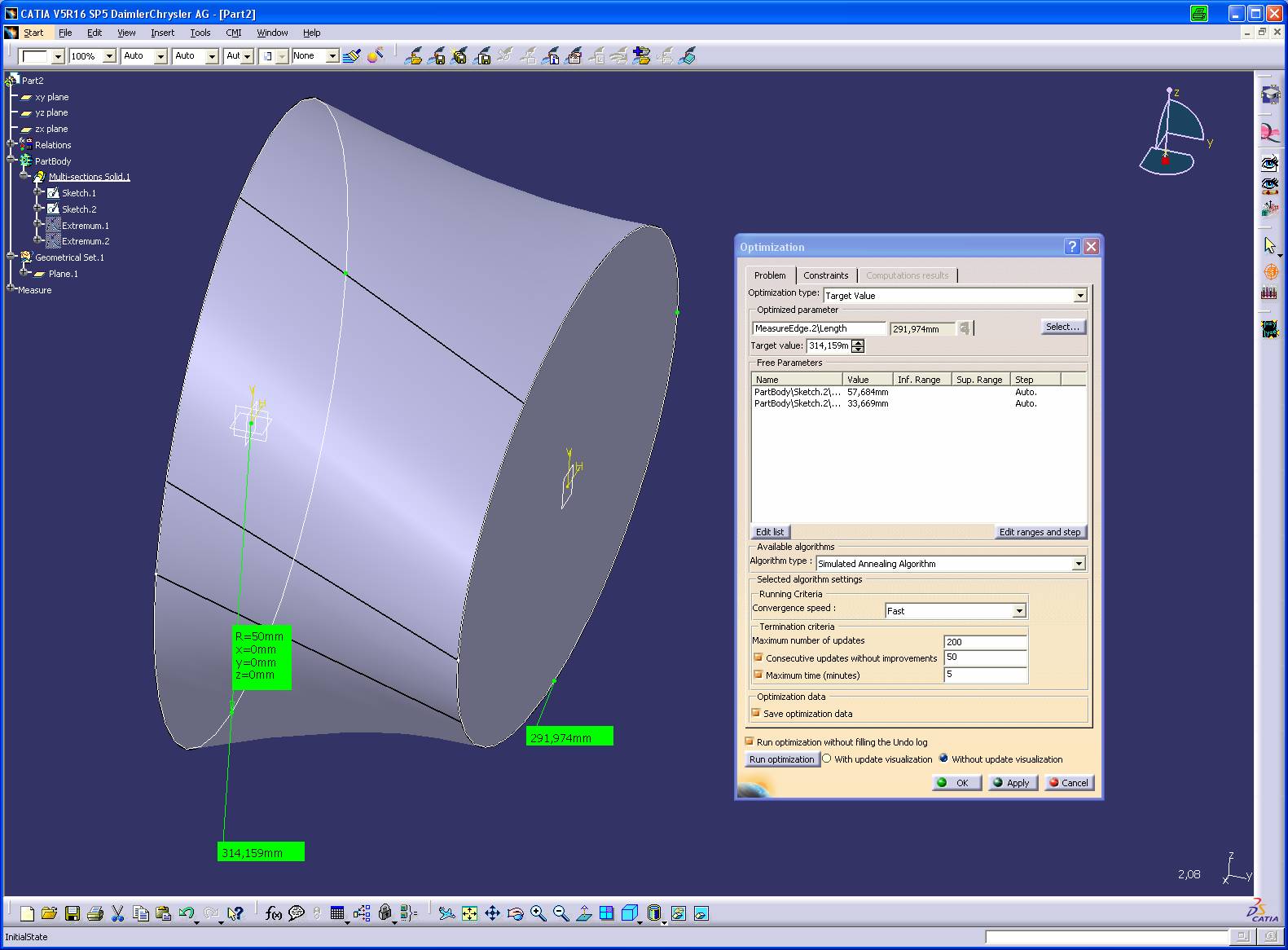Click Cancel in the Optimization dialog
The image size is (1288, 950).
pos(1068,783)
